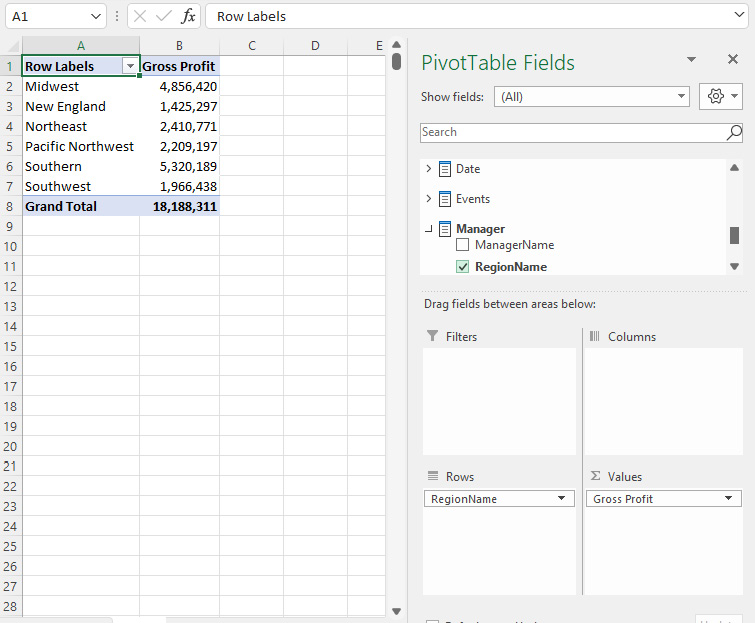The width and height of the screenshot is (755, 623).
Task: Open task pane options arrow beside PivotTable Fields
Action: 691,60
